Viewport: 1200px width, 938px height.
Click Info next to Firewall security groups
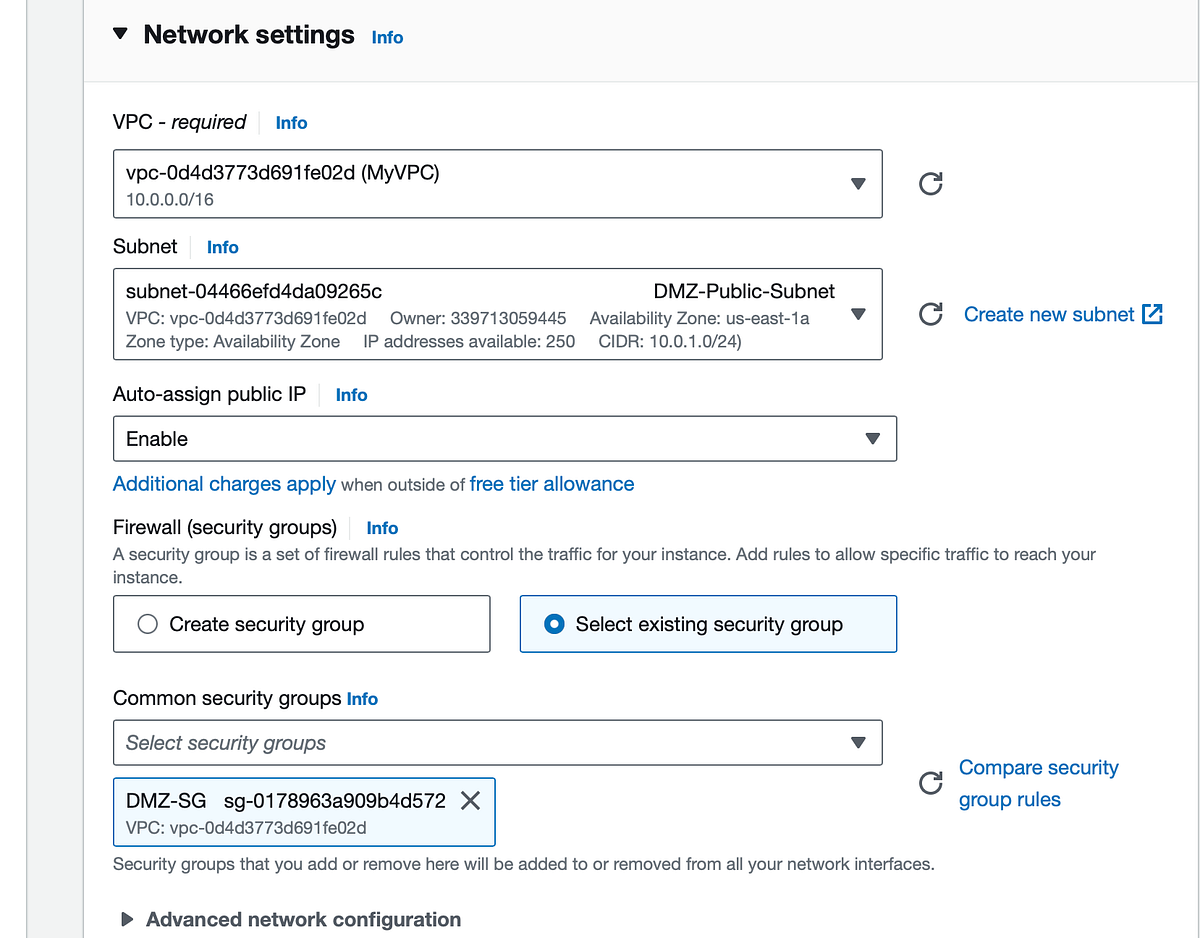(382, 528)
